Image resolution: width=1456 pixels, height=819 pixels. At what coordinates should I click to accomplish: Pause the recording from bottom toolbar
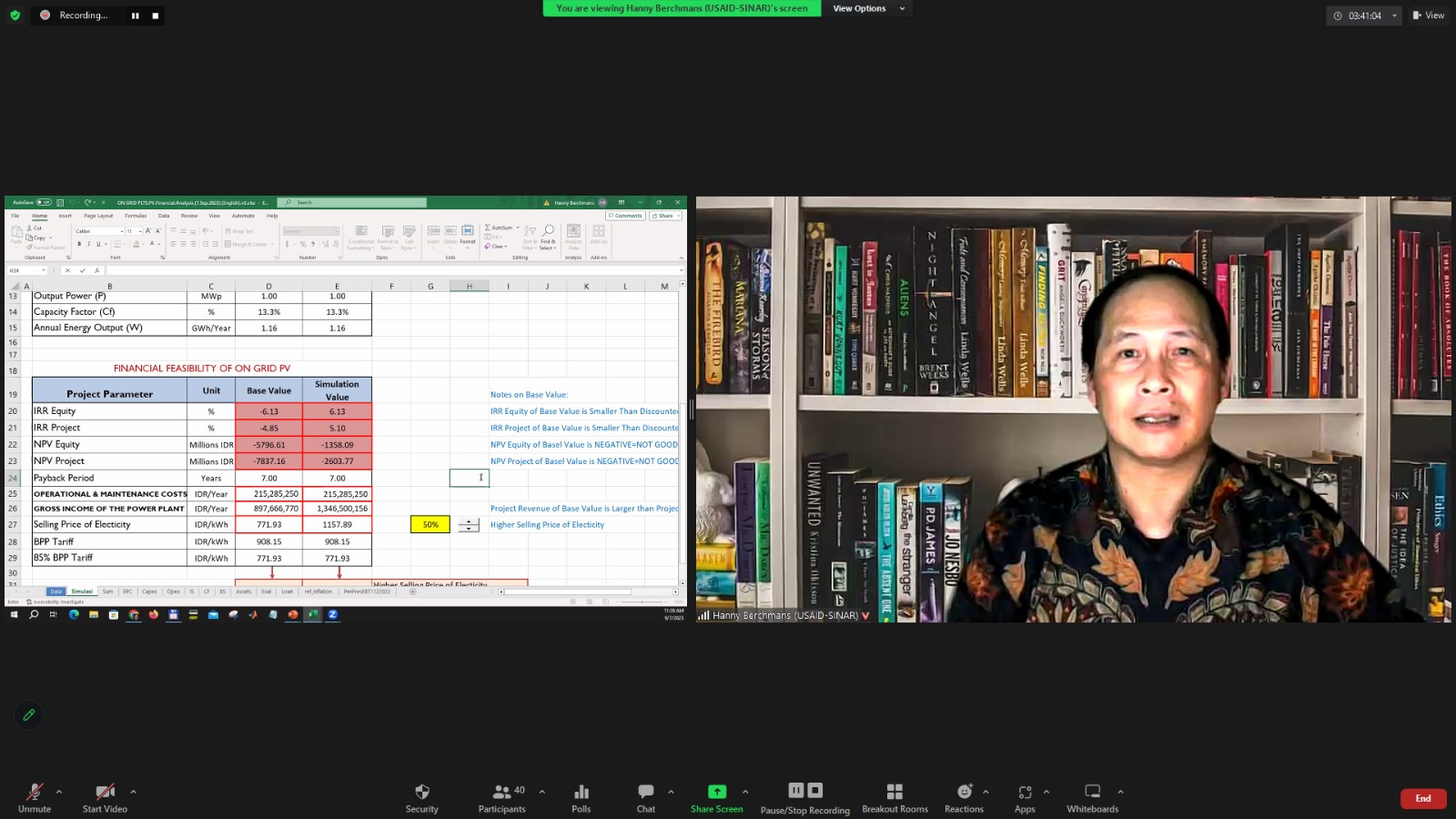click(x=795, y=791)
